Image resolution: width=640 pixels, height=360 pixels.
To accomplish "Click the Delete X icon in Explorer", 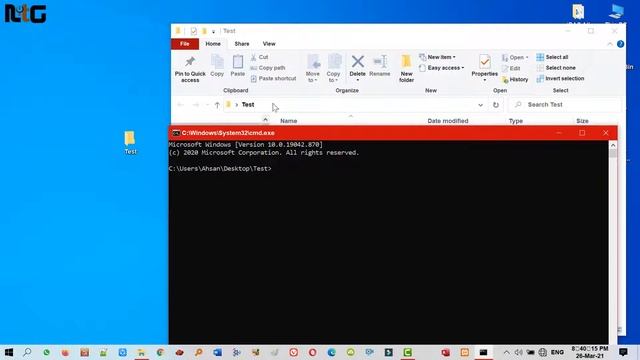I will [x=358, y=62].
